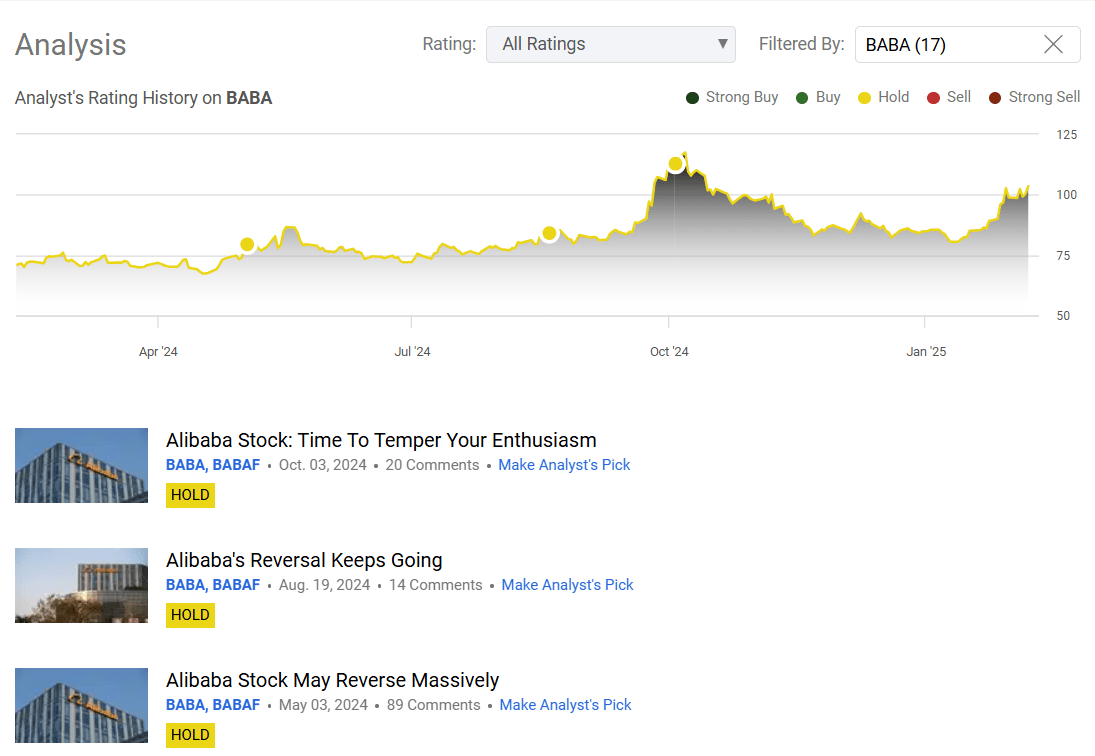Click the thumbnail for "Alibaba's Reversal Keeps Going"
The width and height of the screenshot is (1095, 756).
click(81, 585)
